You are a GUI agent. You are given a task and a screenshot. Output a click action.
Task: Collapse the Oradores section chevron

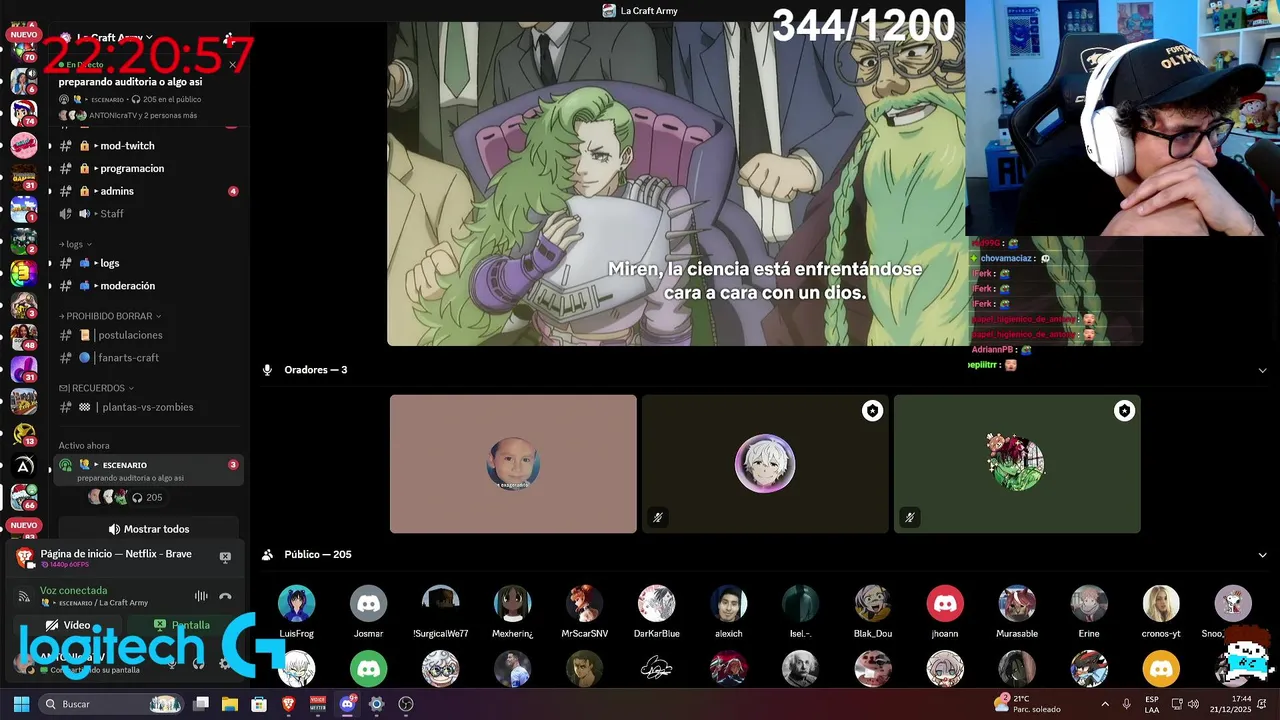pyautogui.click(x=1262, y=370)
